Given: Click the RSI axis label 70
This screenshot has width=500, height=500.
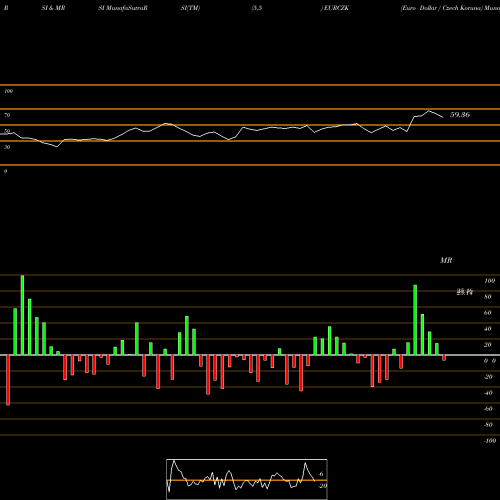Looking at the screenshot, I should click(x=7, y=115).
